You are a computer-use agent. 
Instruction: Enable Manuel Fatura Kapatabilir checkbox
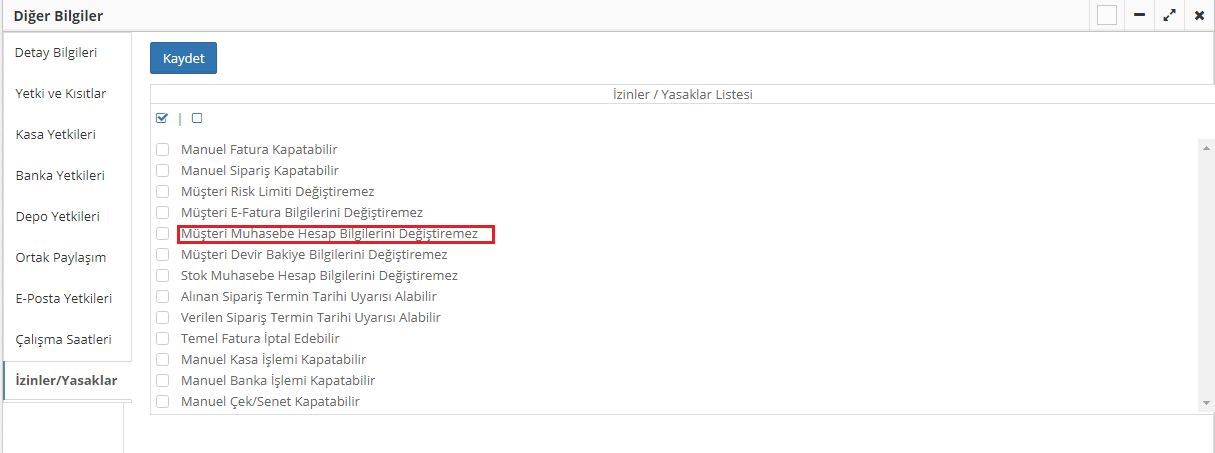(162, 150)
